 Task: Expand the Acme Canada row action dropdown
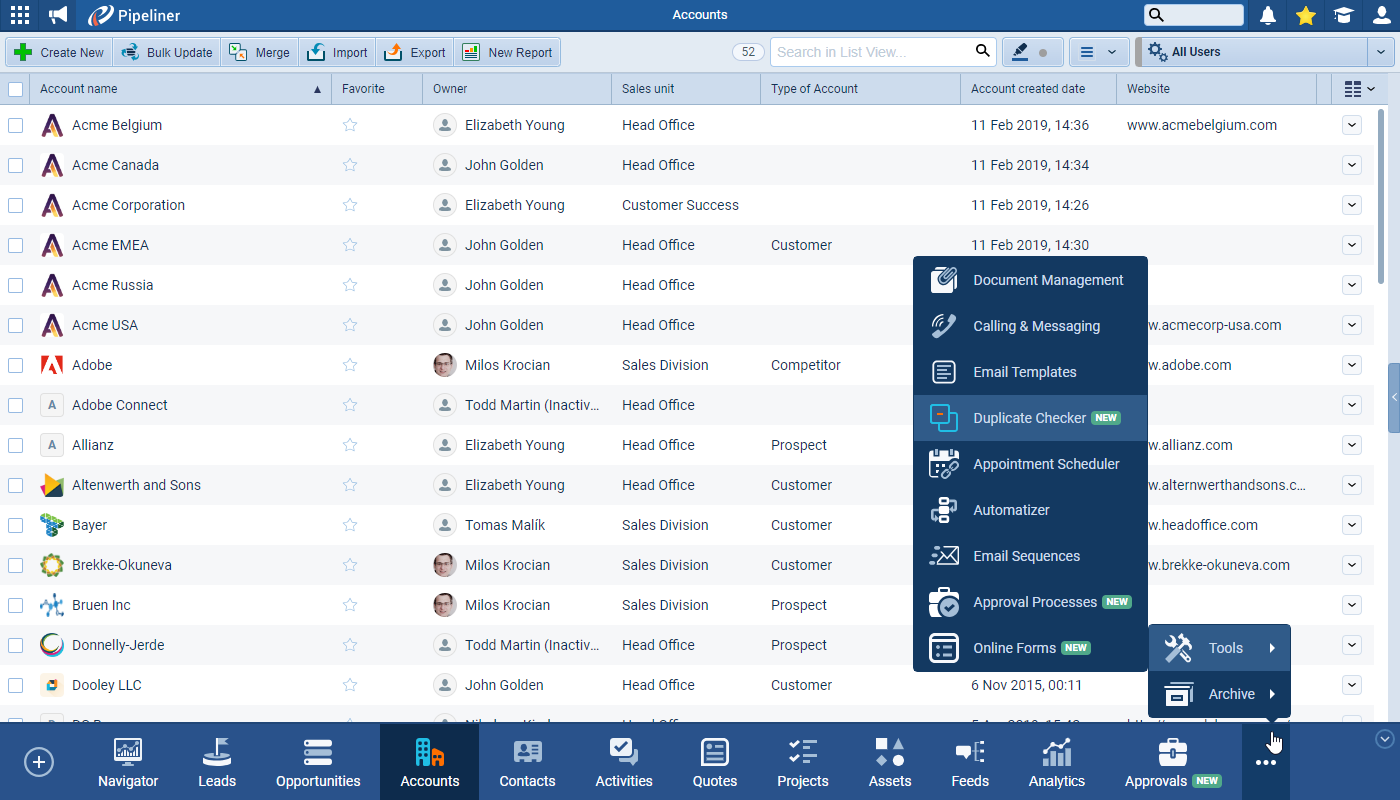point(1352,165)
